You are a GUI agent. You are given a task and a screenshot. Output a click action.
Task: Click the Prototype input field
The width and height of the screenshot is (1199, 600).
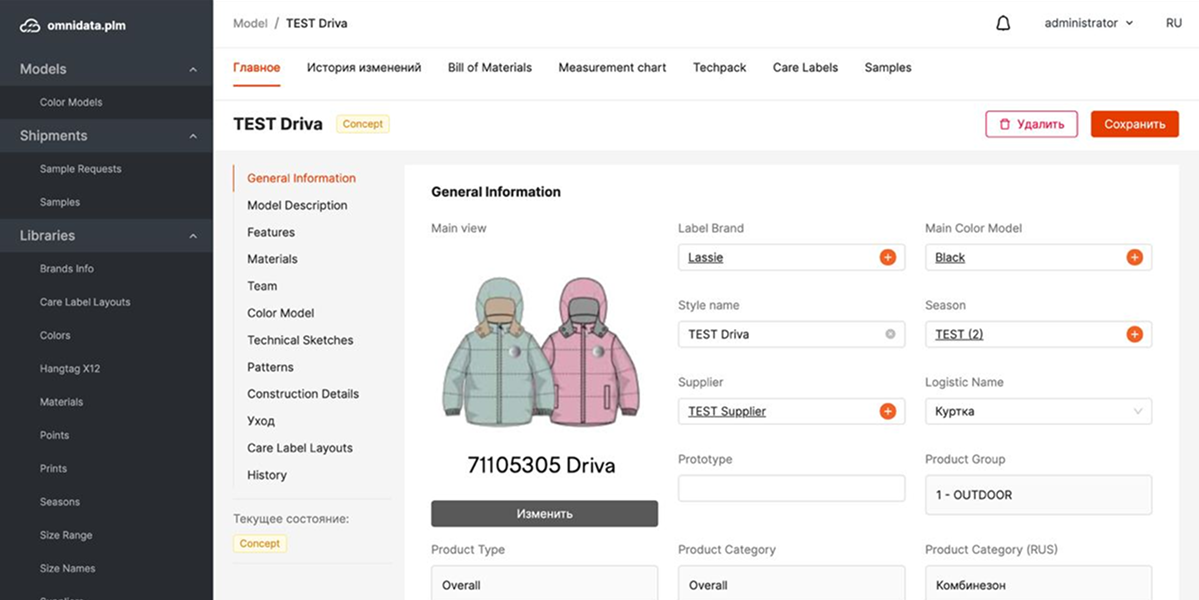(x=791, y=488)
